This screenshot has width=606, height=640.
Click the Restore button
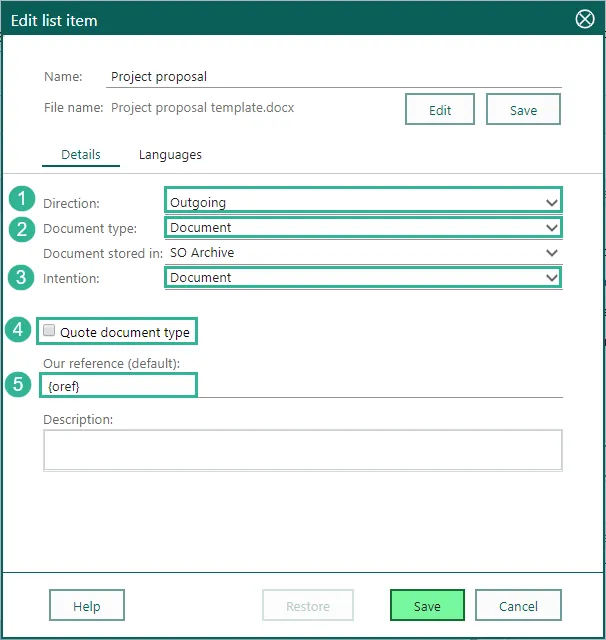pyautogui.click(x=308, y=606)
